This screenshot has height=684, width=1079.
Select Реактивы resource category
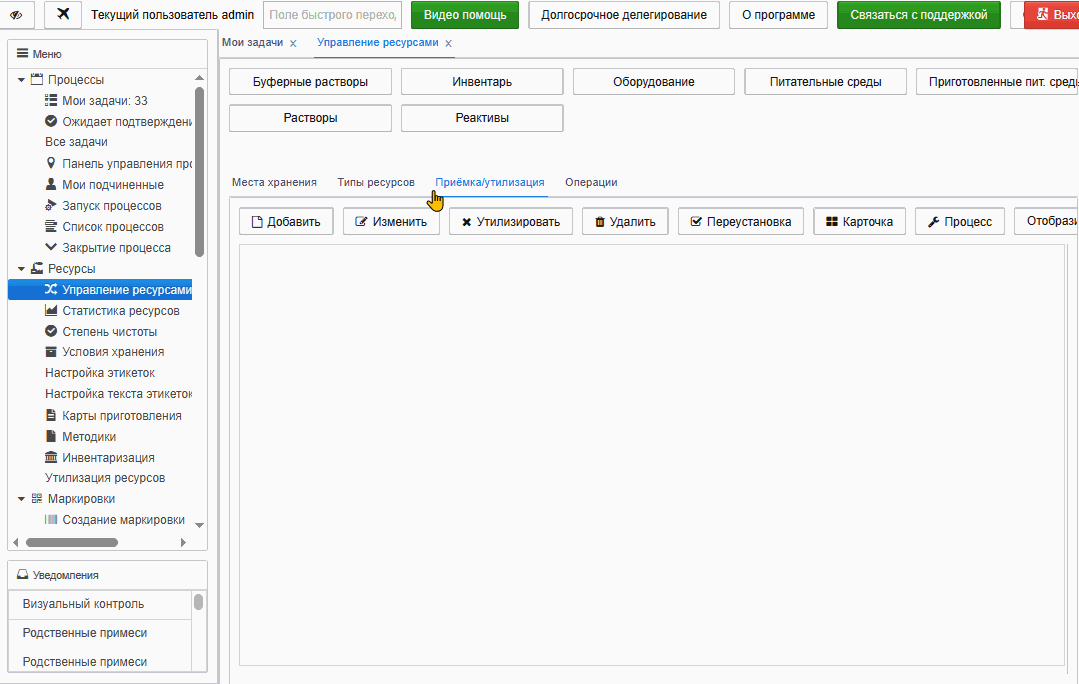[x=482, y=118]
